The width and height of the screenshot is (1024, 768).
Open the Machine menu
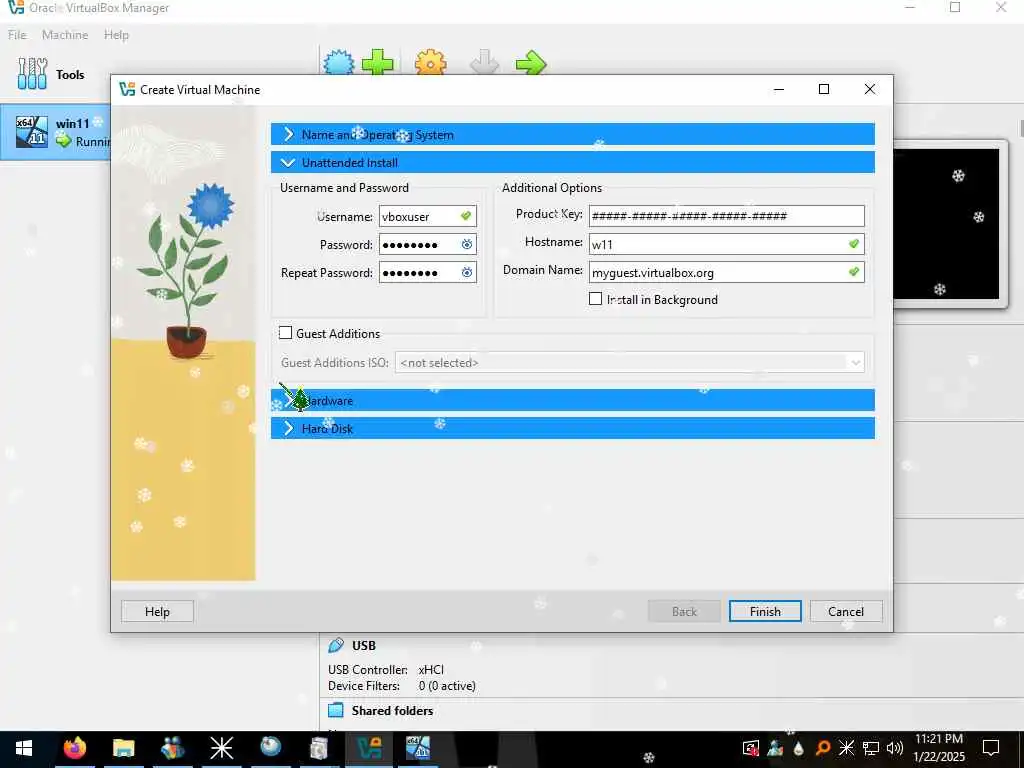(x=65, y=35)
